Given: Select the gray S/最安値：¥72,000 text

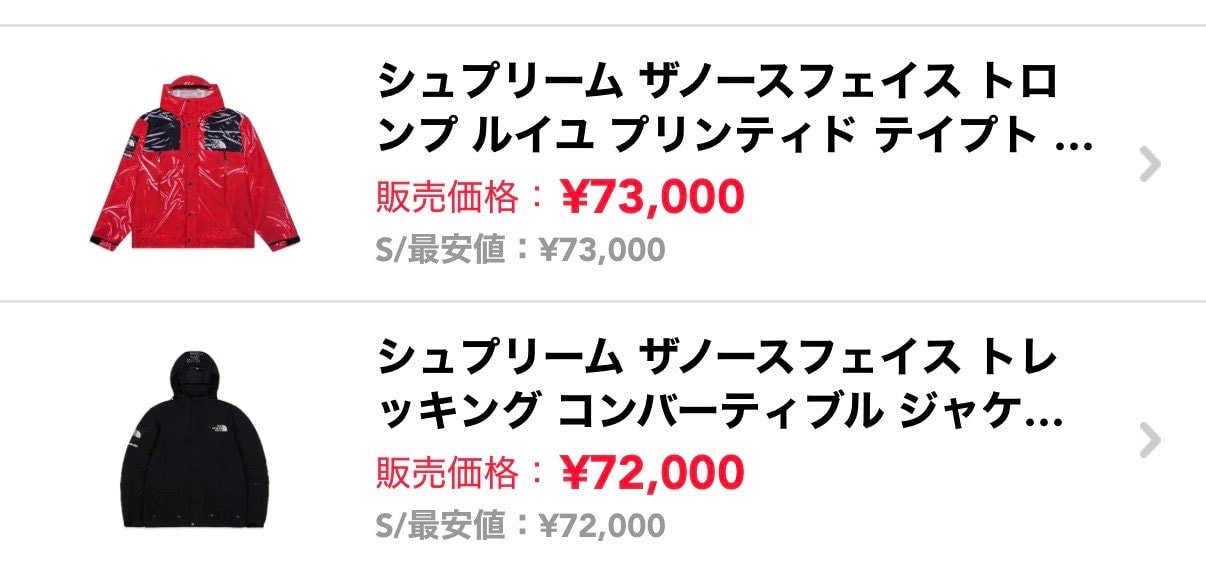Looking at the screenshot, I should [x=520, y=525].
